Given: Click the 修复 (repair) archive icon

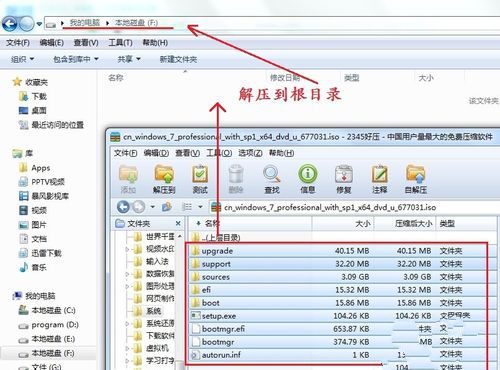Looking at the screenshot, I should point(344,179).
